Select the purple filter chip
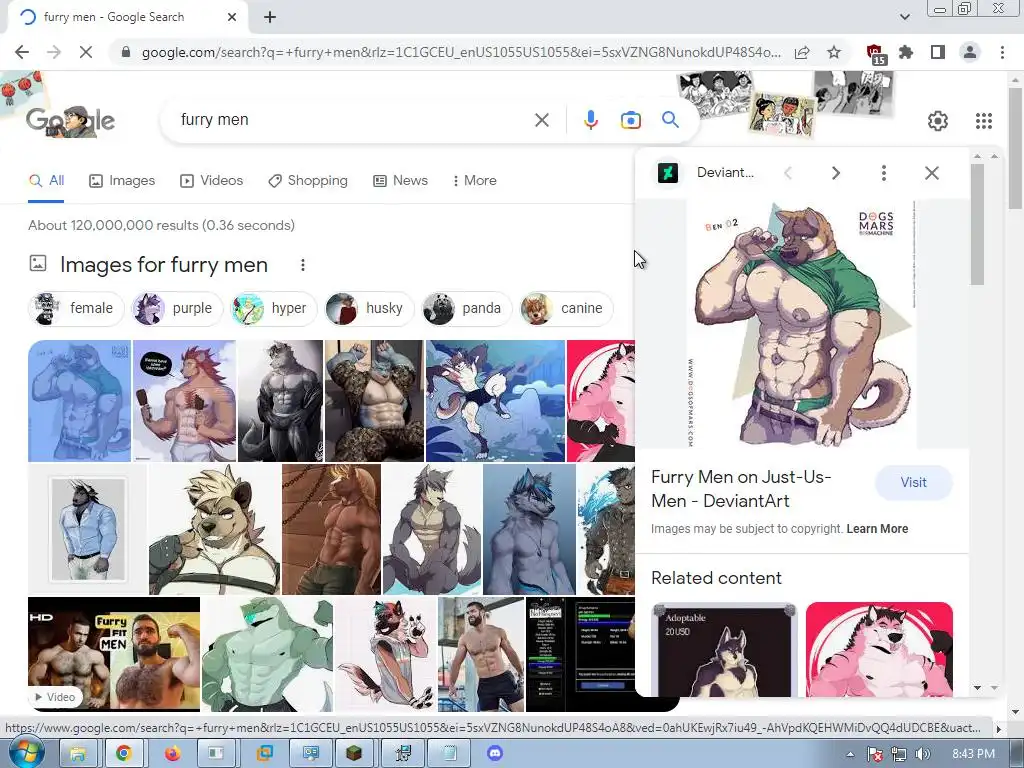Image resolution: width=1024 pixels, height=768 pixels. [176, 308]
